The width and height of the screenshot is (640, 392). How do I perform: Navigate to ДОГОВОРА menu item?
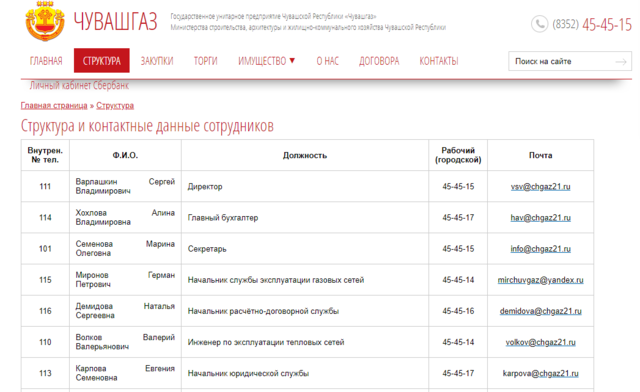(379, 61)
